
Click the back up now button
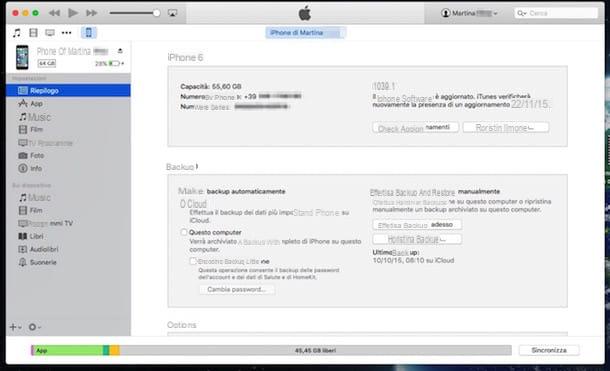click(417, 225)
